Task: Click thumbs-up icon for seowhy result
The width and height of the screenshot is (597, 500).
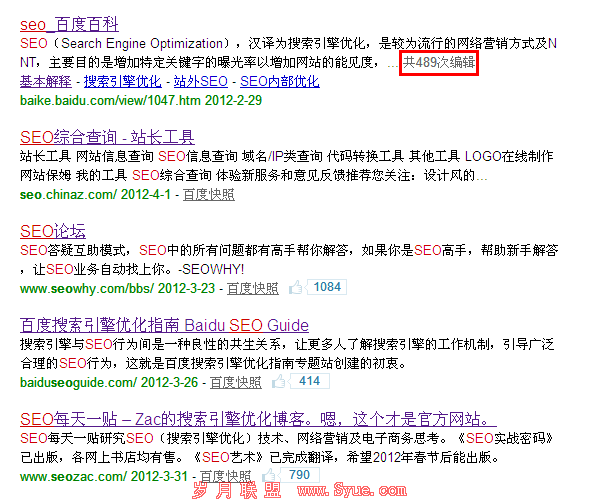Action: [296, 288]
